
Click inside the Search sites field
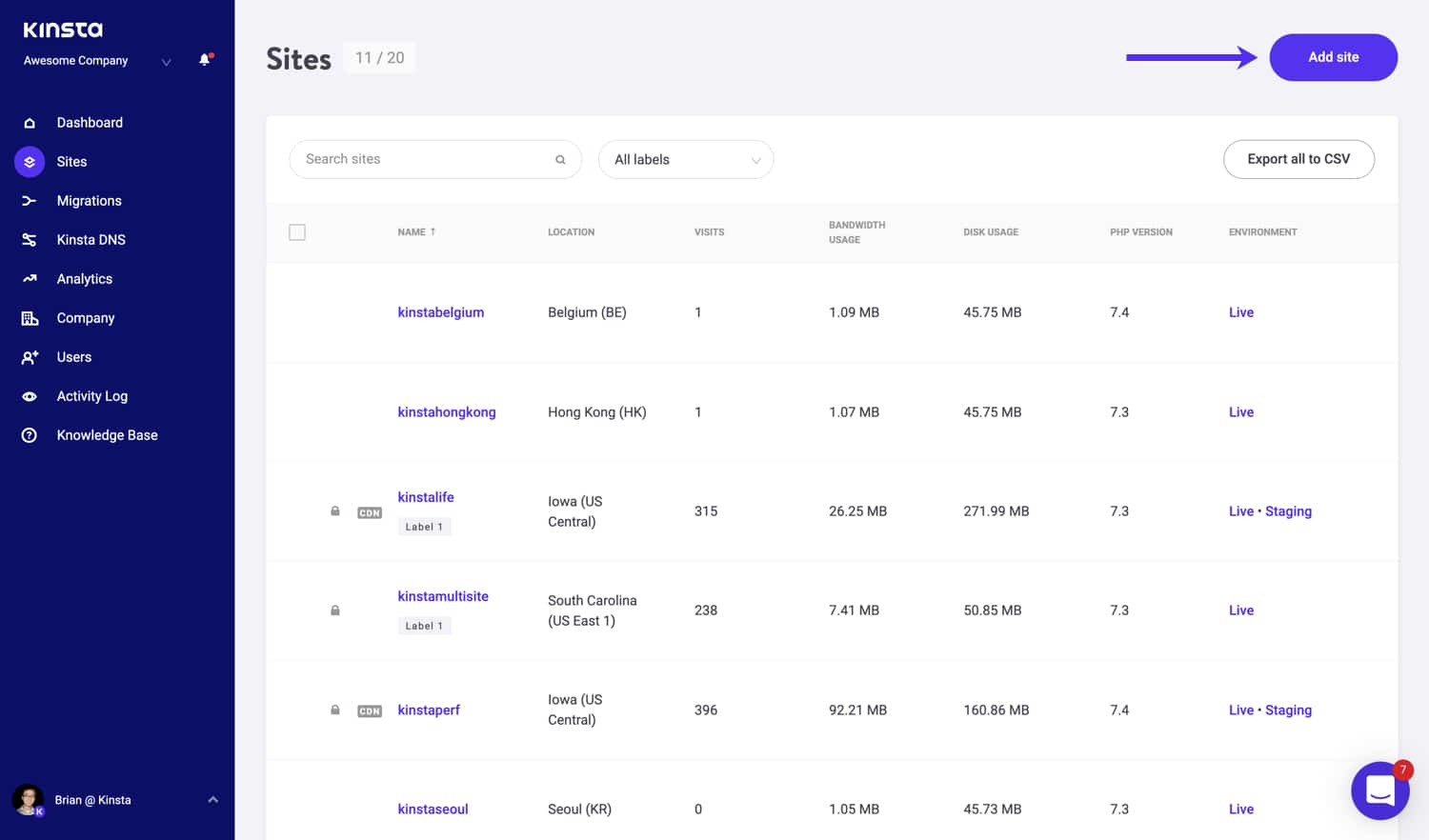(419, 159)
